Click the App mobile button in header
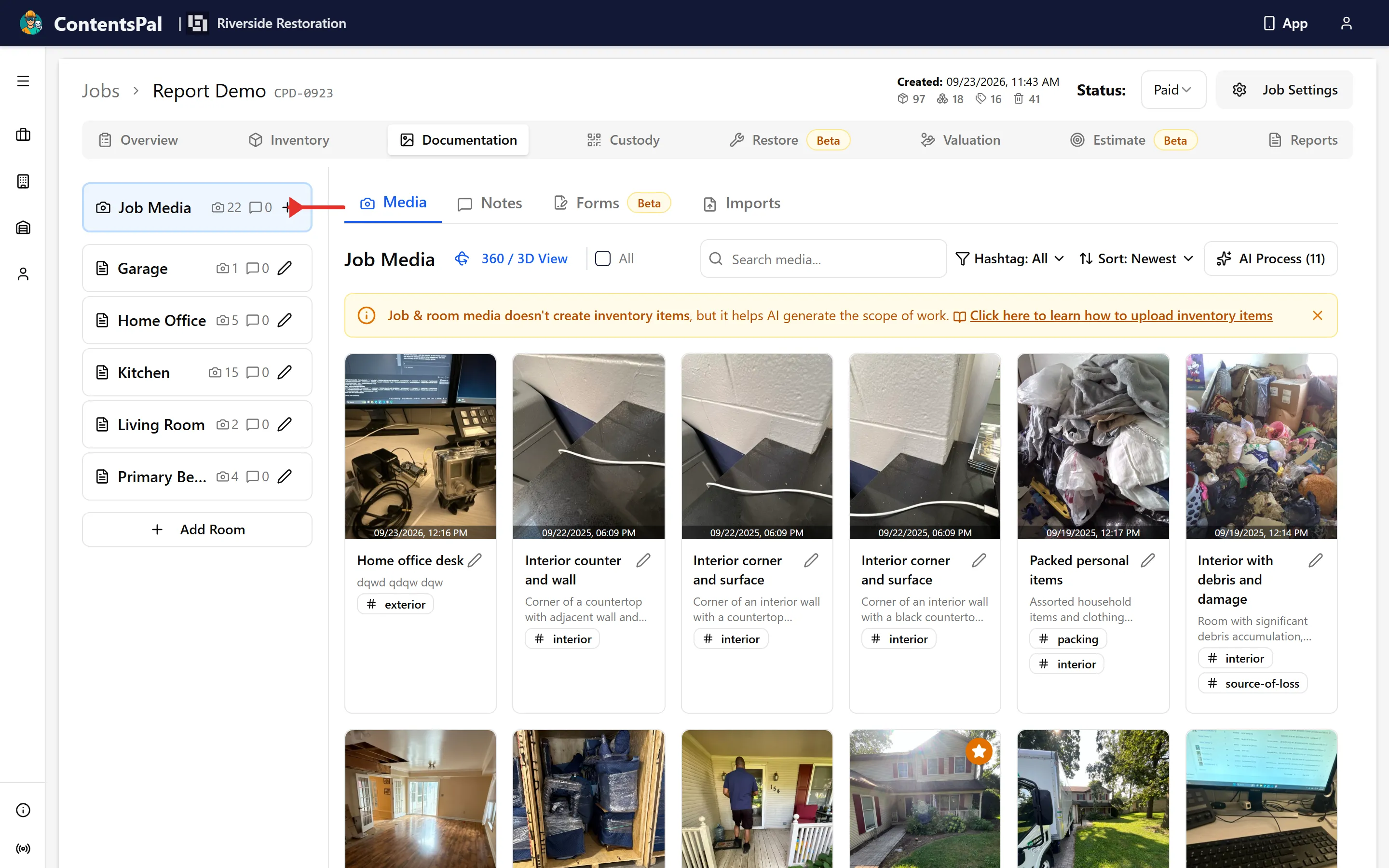Image resolution: width=1389 pixels, height=868 pixels. click(1286, 23)
